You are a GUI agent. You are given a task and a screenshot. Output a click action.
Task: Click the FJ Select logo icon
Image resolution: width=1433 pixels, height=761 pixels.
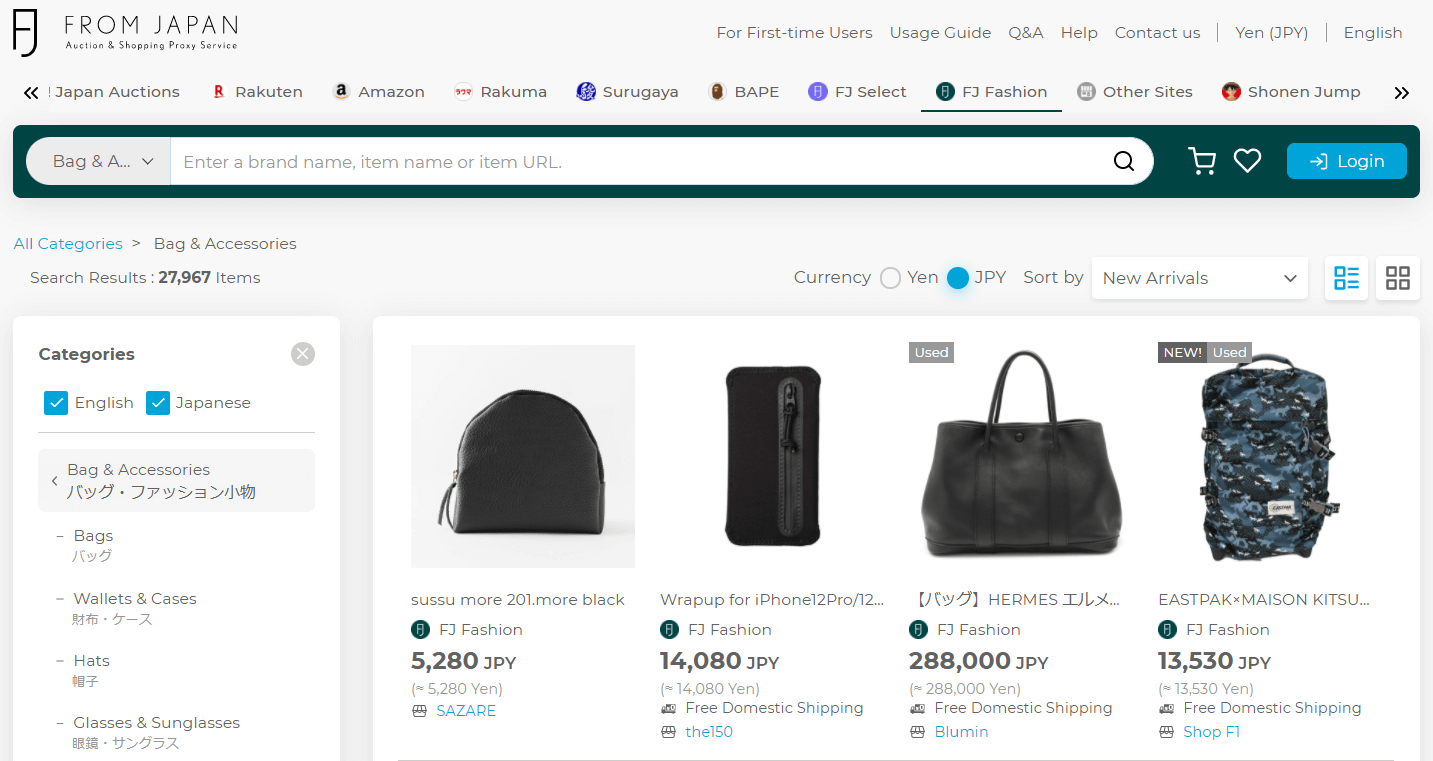pos(818,92)
